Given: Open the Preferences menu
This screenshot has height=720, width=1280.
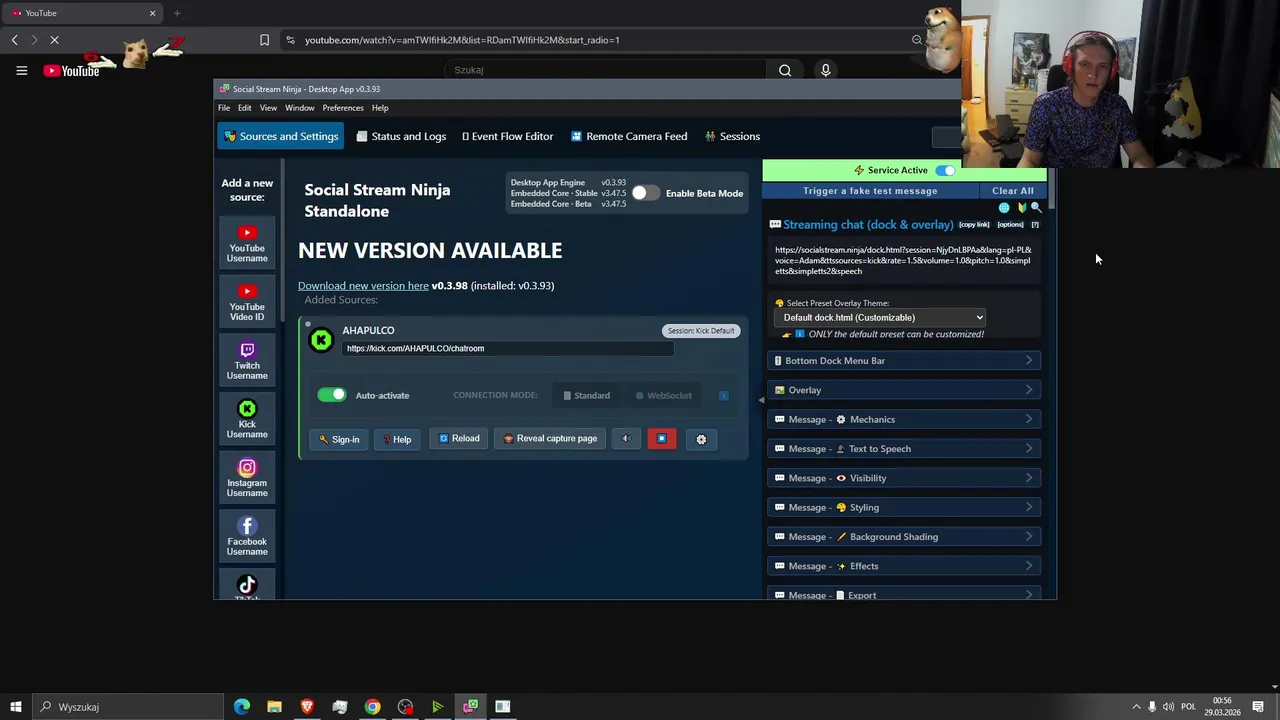Looking at the screenshot, I should pyautogui.click(x=343, y=108).
